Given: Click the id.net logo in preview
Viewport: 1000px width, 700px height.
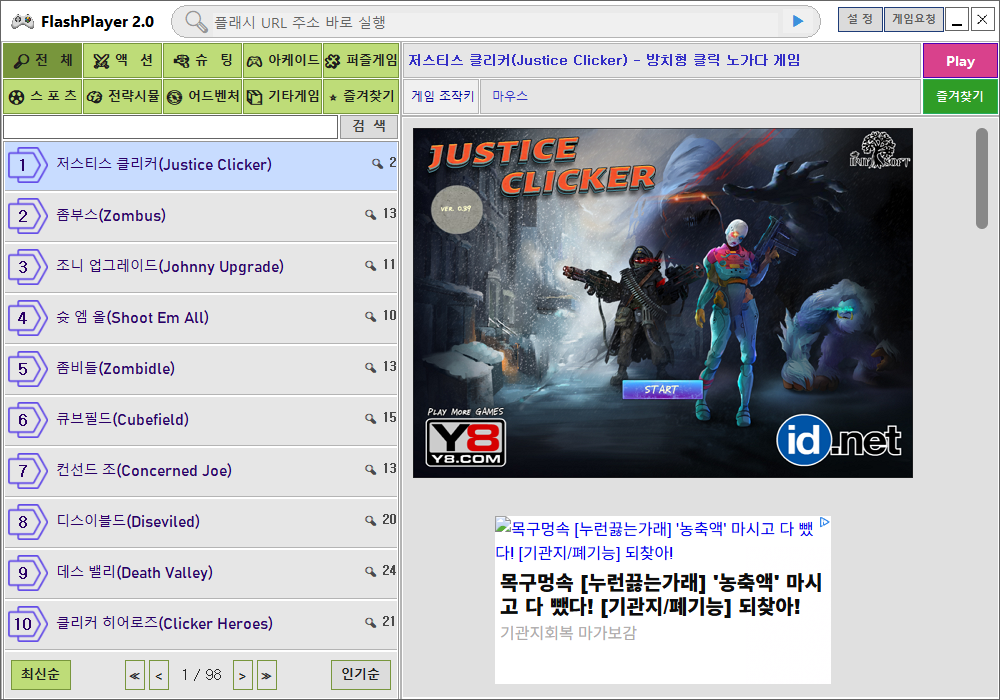Looking at the screenshot, I should coord(839,440).
